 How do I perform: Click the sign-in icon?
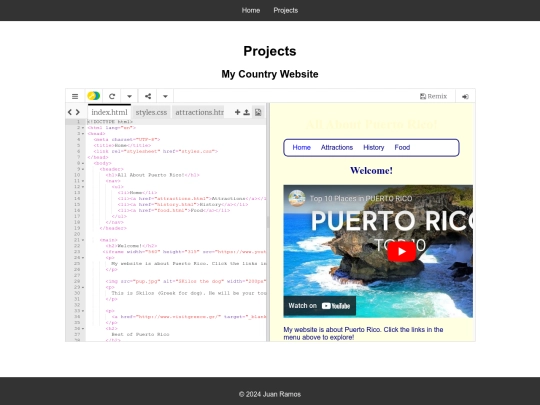465,96
